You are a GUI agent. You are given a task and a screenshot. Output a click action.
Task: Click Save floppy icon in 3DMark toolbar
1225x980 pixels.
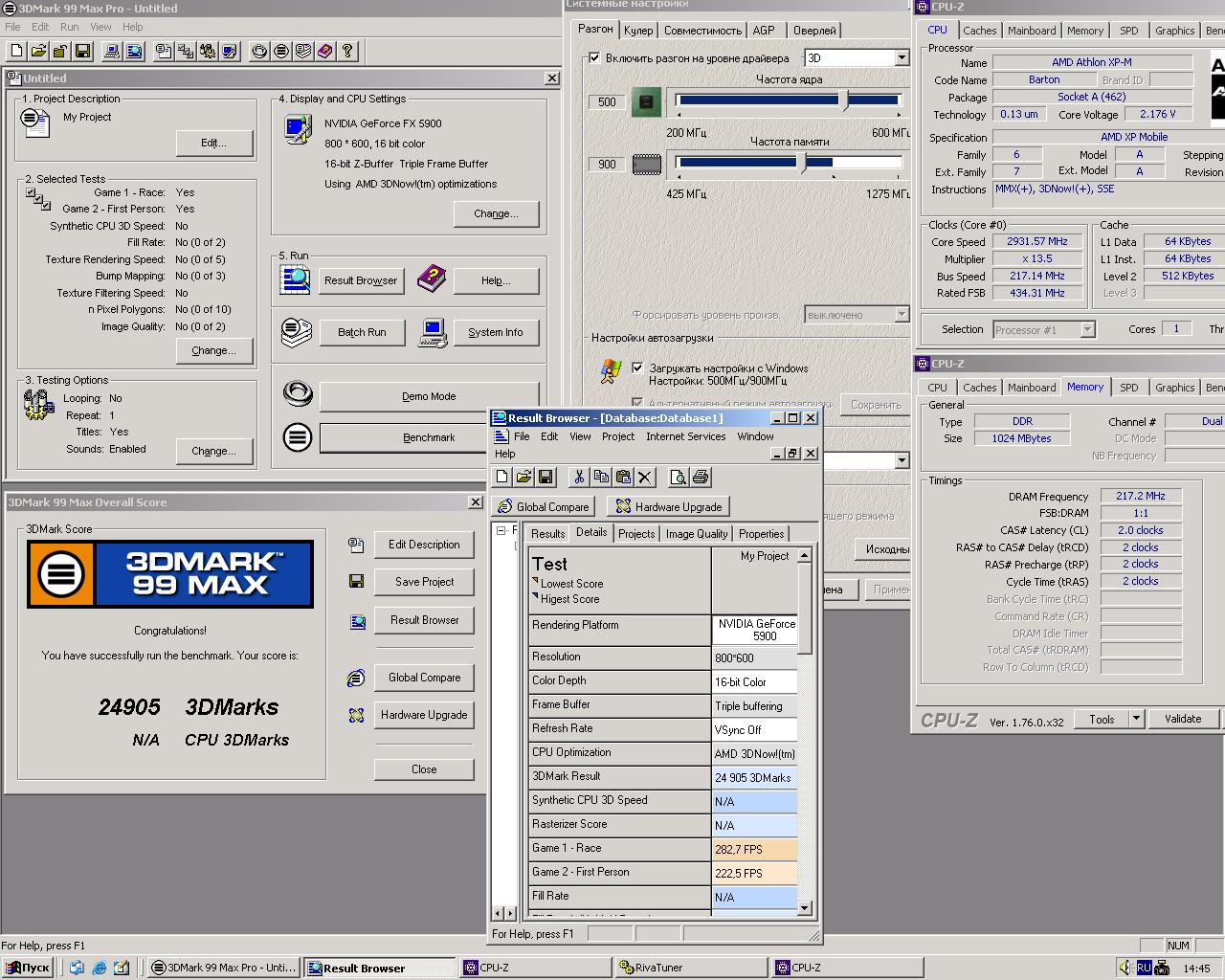[x=82, y=51]
